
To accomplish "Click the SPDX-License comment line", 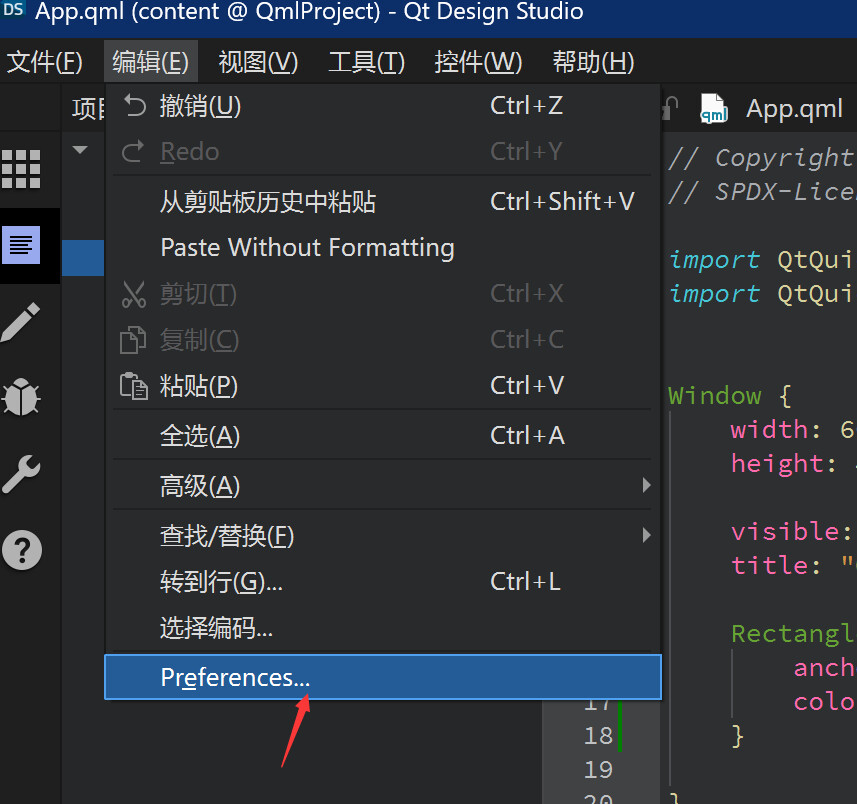I will coord(761,192).
